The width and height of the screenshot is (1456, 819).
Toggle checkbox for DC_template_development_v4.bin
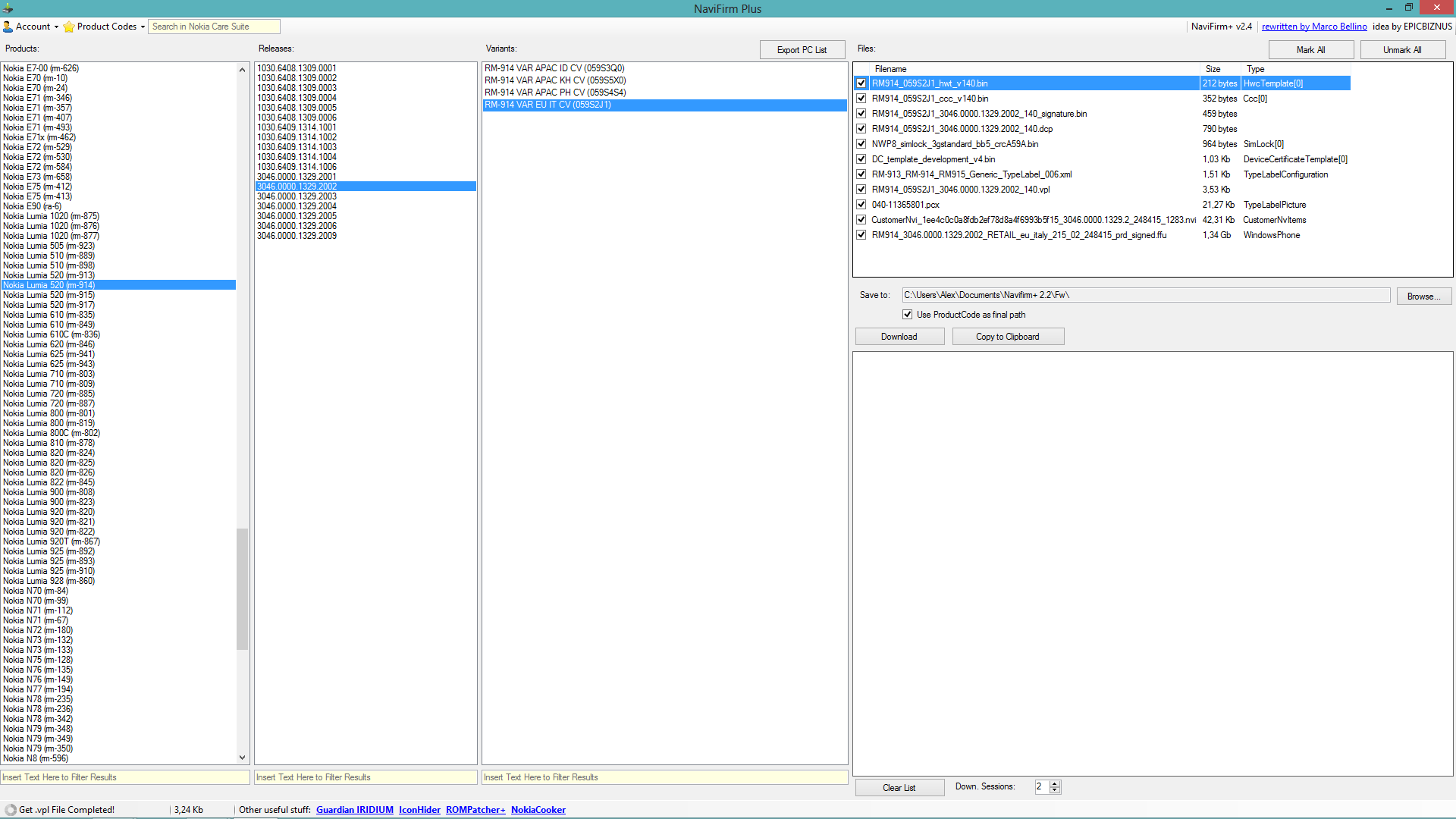(861, 159)
